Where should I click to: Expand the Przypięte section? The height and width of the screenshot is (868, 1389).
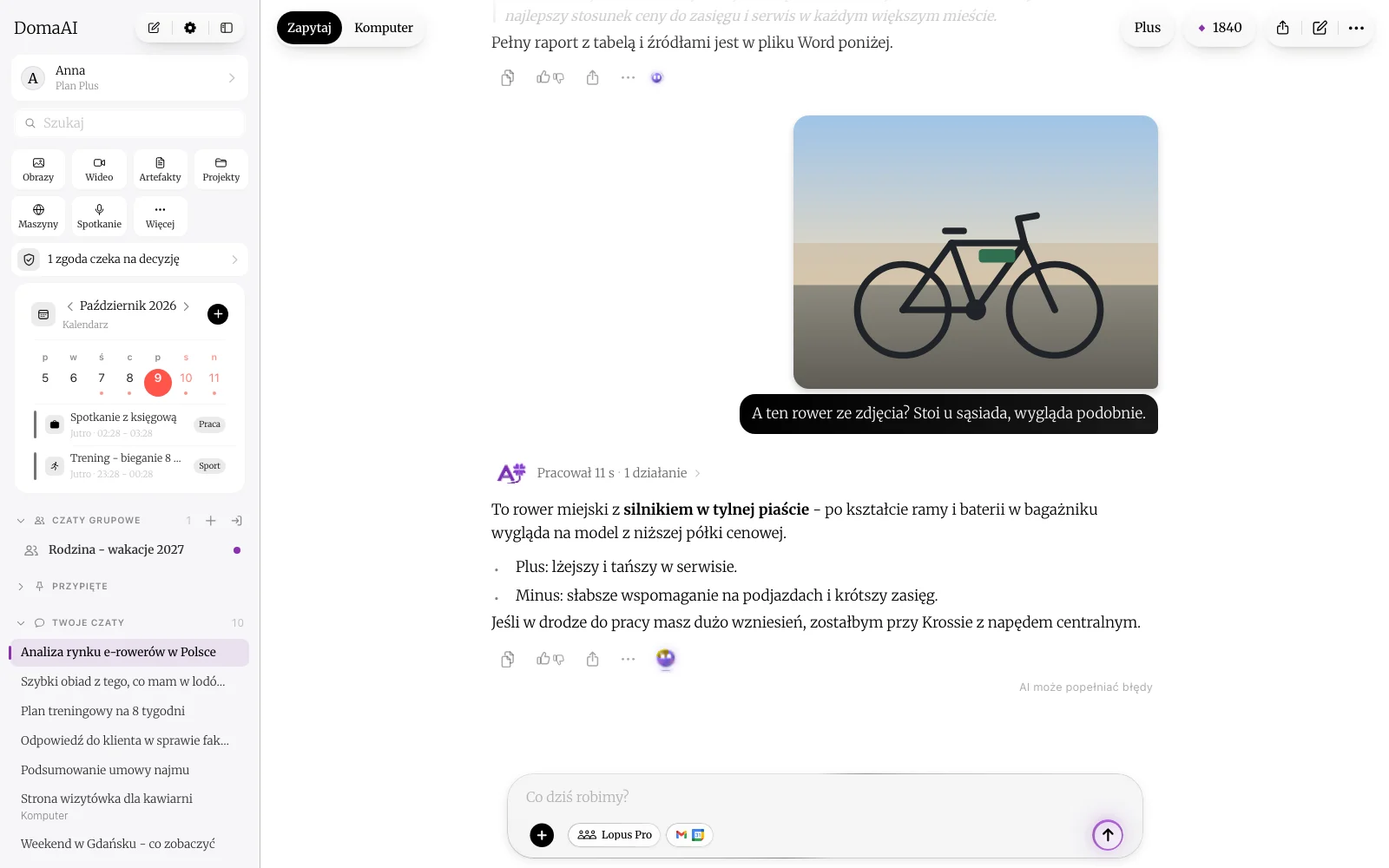tap(21, 587)
